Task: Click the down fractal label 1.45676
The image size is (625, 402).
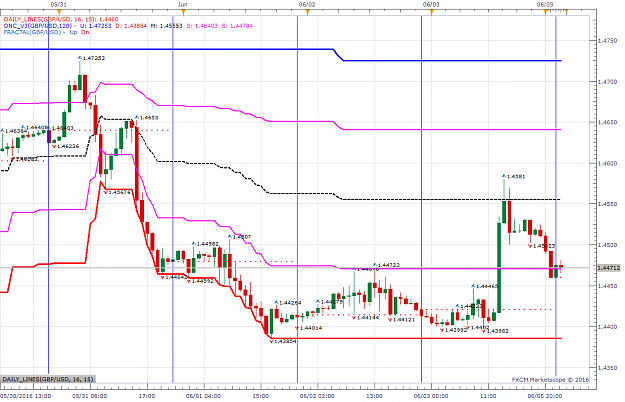Action: click(x=120, y=192)
